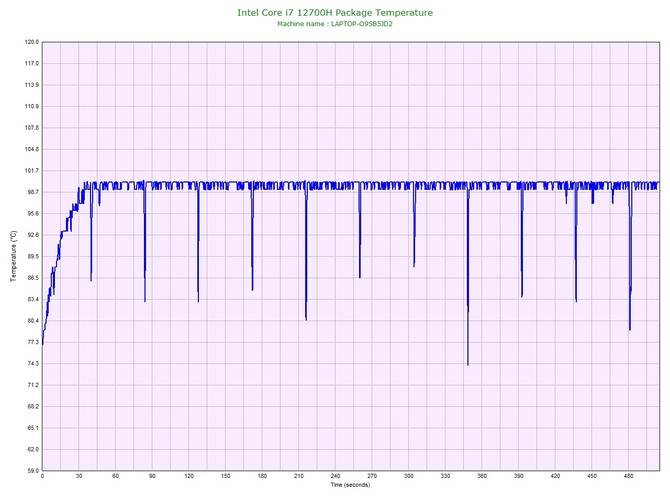This screenshot has width=670, height=502.
Task: Click the 30 seconds time axis label
Action: (79, 476)
